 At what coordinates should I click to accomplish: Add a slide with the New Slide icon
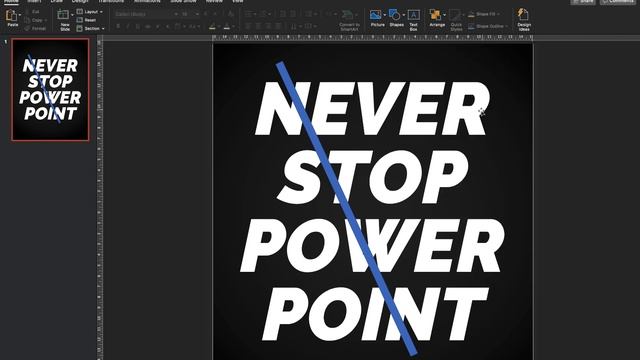pos(64,15)
